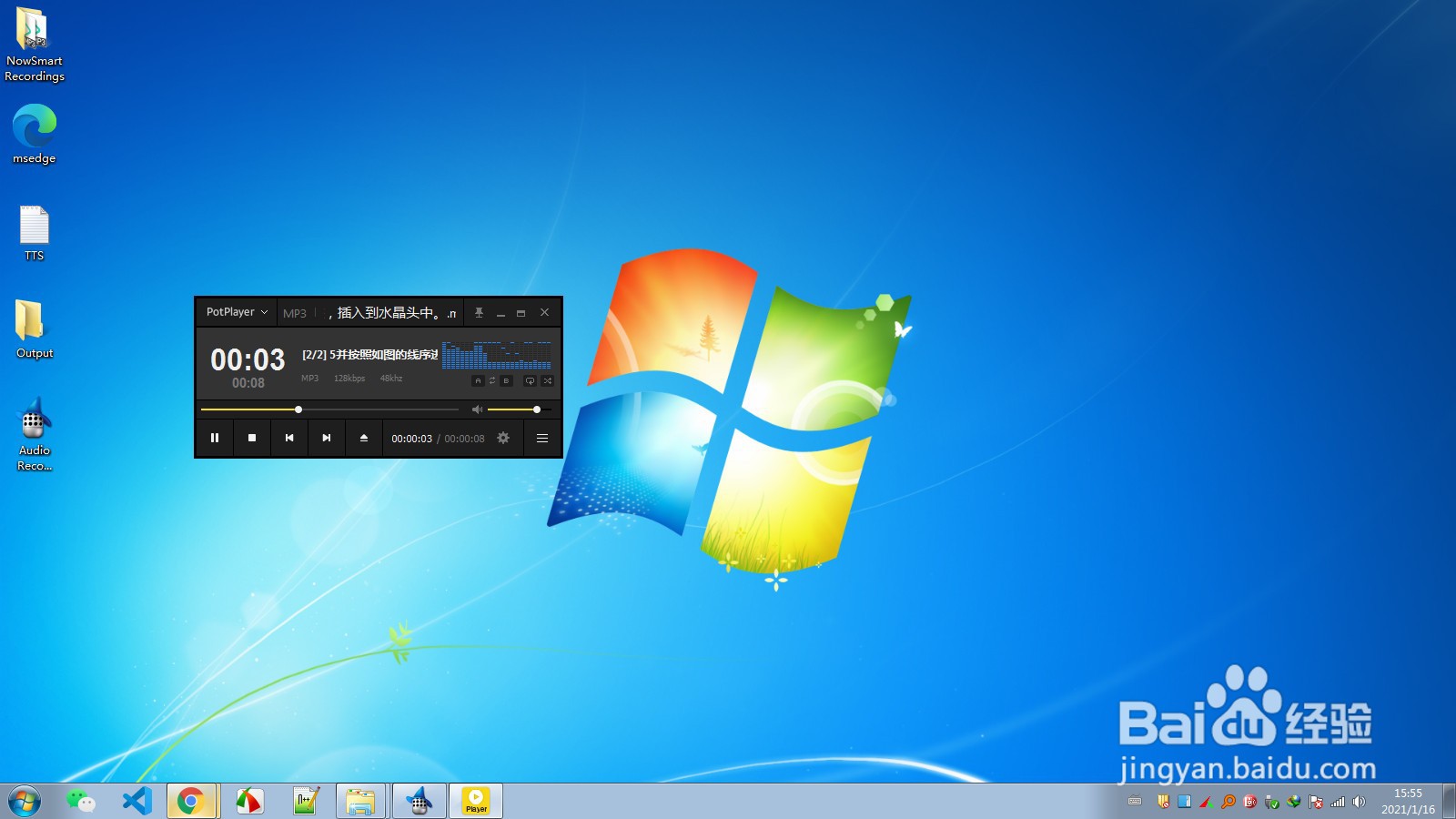Click the 48khz sample rate label

[391, 379]
